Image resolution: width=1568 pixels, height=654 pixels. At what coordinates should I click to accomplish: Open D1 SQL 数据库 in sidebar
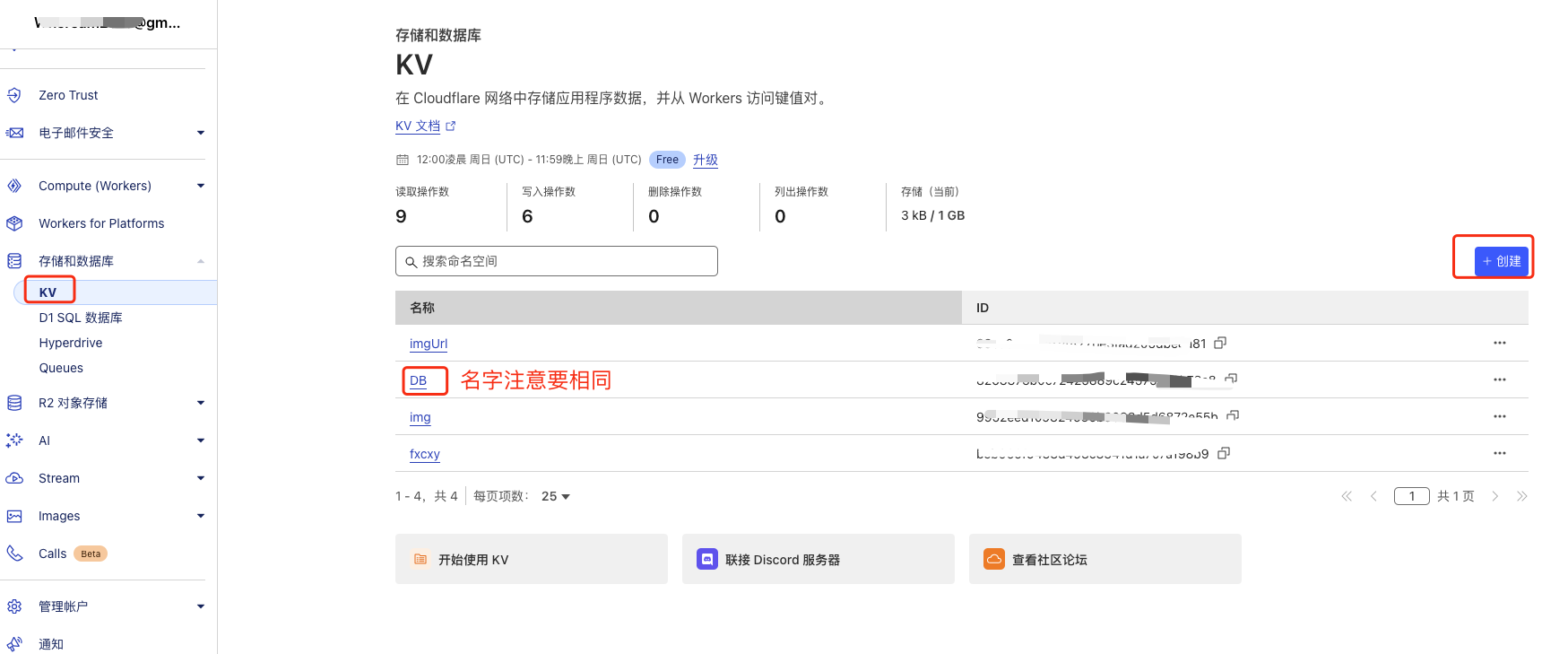coord(81,318)
